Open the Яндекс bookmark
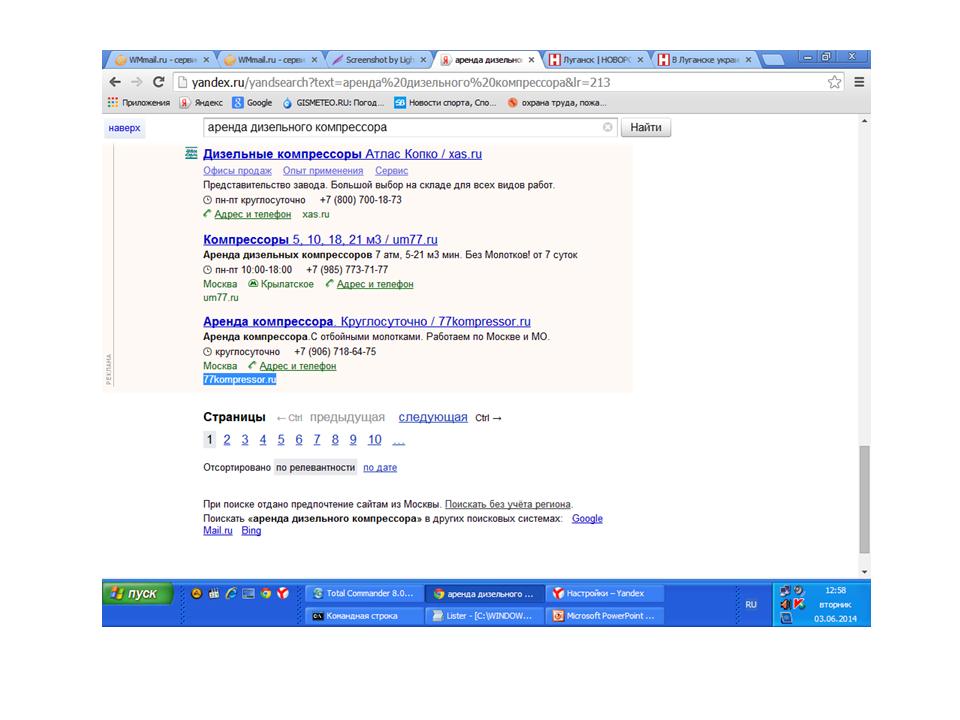Viewport: 960px width, 720px height. pyautogui.click(x=201, y=103)
